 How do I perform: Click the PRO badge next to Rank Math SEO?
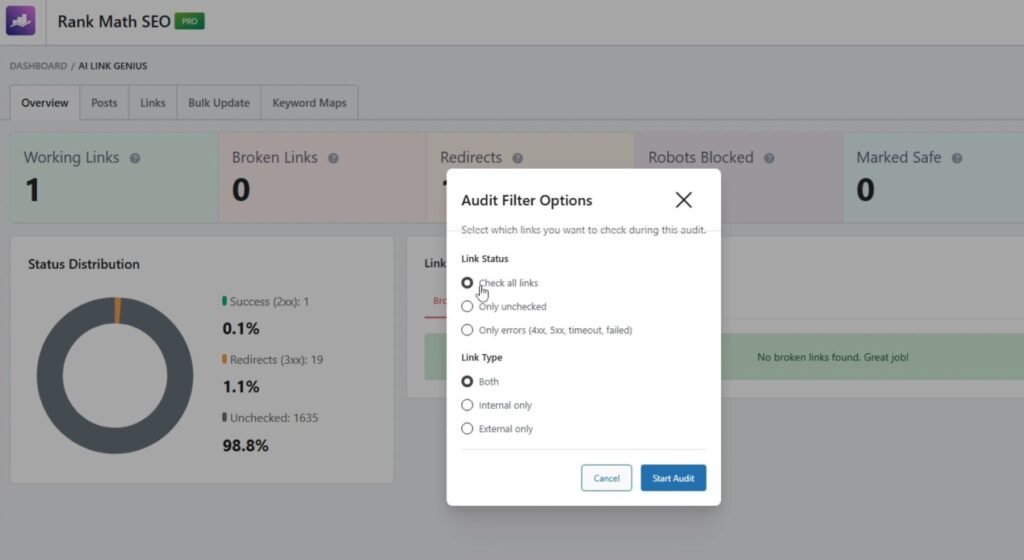click(189, 22)
